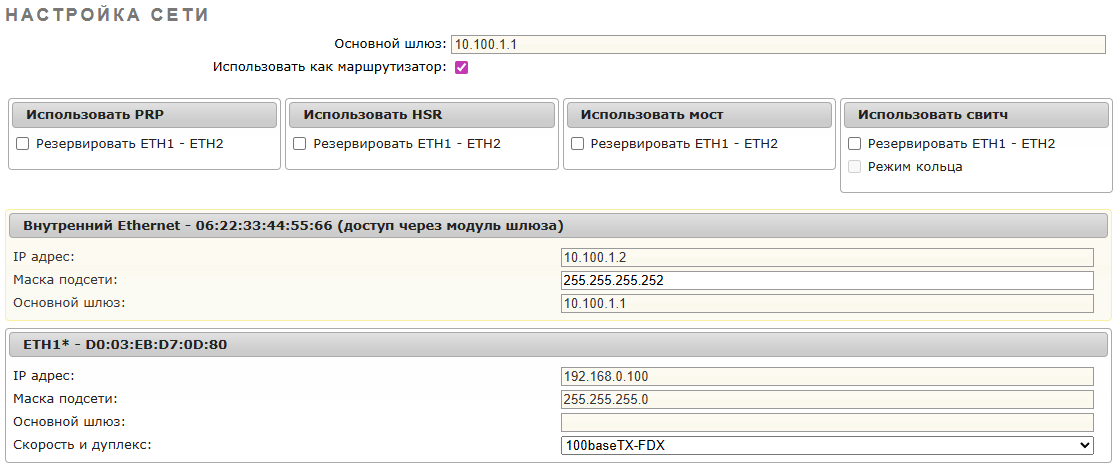Click the 'Использовать PRP' header button

coord(144,115)
